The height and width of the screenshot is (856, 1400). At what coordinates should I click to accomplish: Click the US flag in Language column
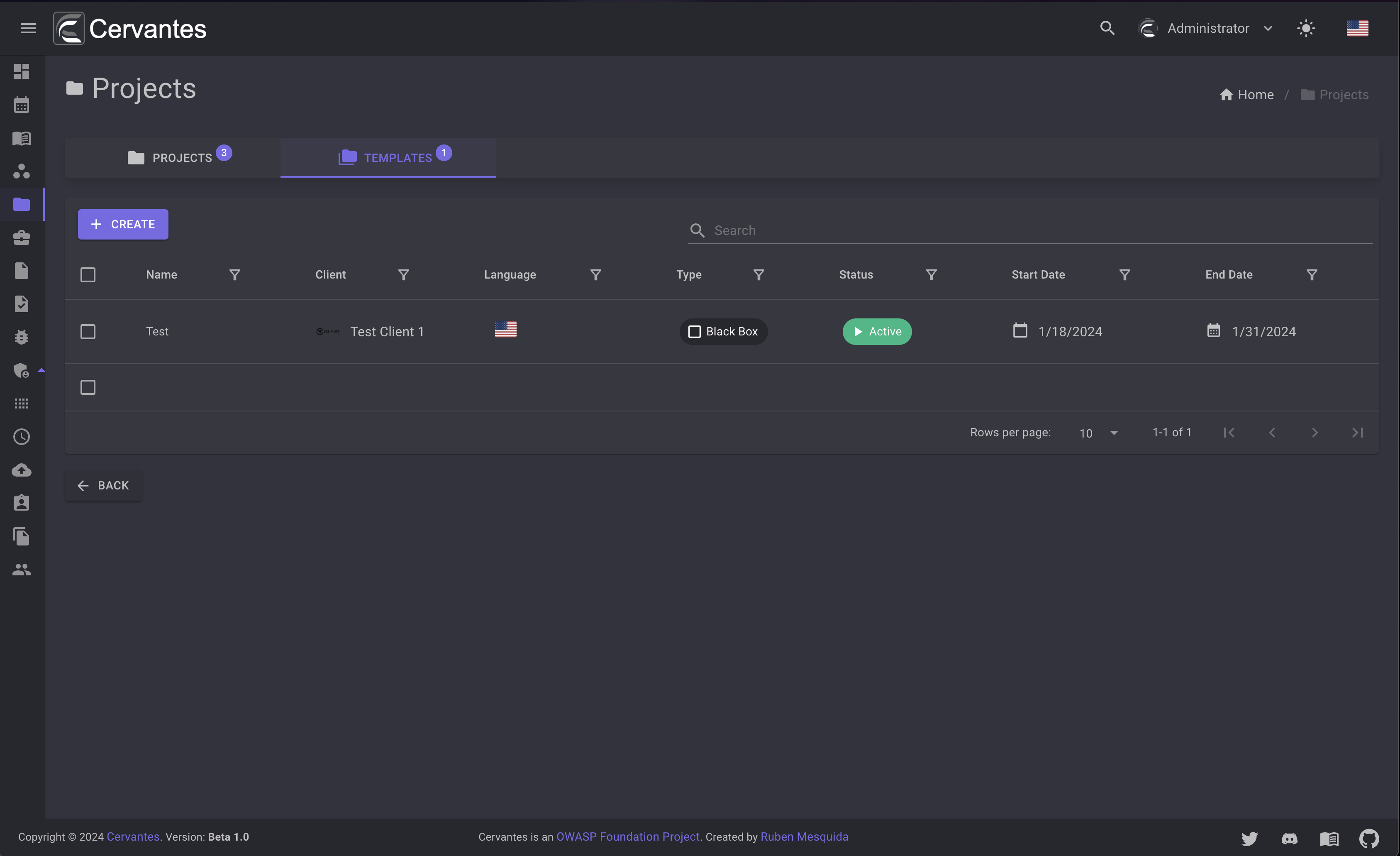pyautogui.click(x=505, y=329)
